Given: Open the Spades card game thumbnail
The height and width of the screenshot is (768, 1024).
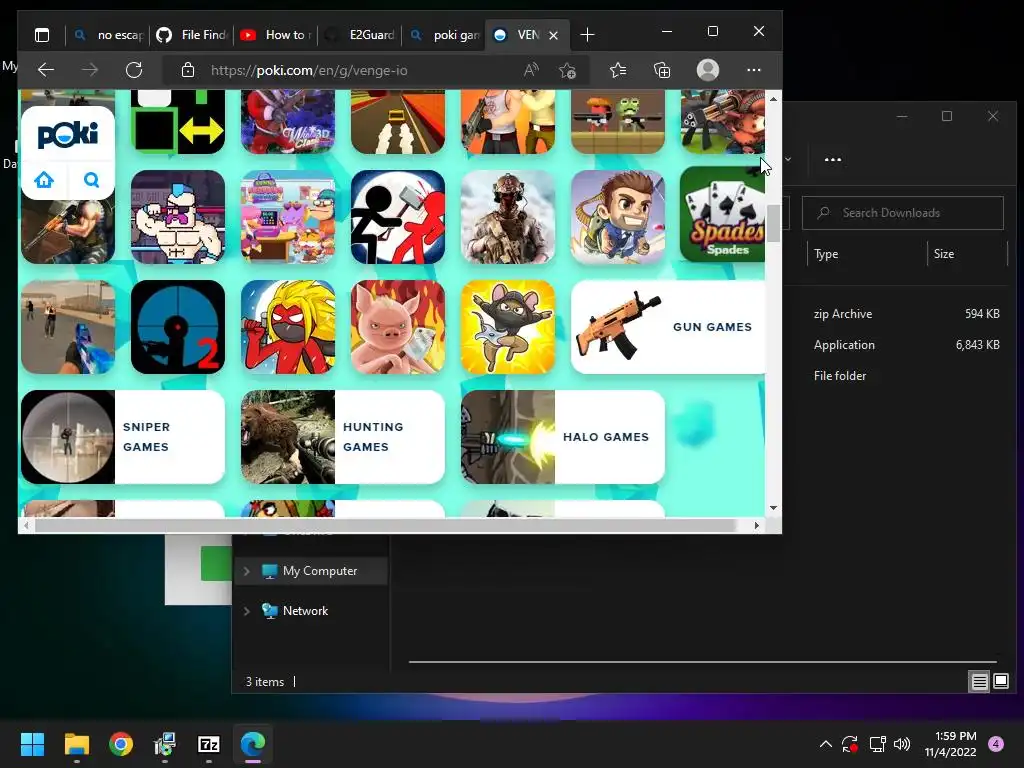Looking at the screenshot, I should pos(722,216).
